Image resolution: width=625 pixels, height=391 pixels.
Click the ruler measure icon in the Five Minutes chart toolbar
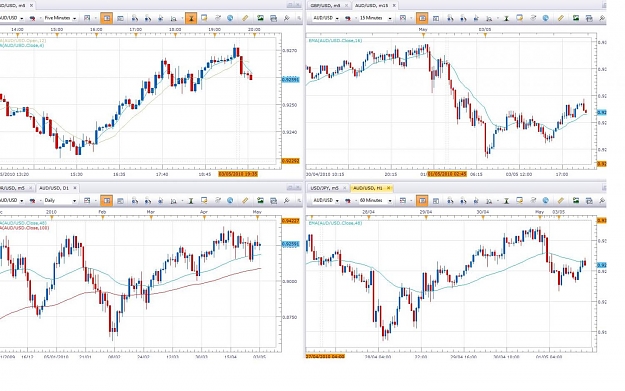[245, 18]
